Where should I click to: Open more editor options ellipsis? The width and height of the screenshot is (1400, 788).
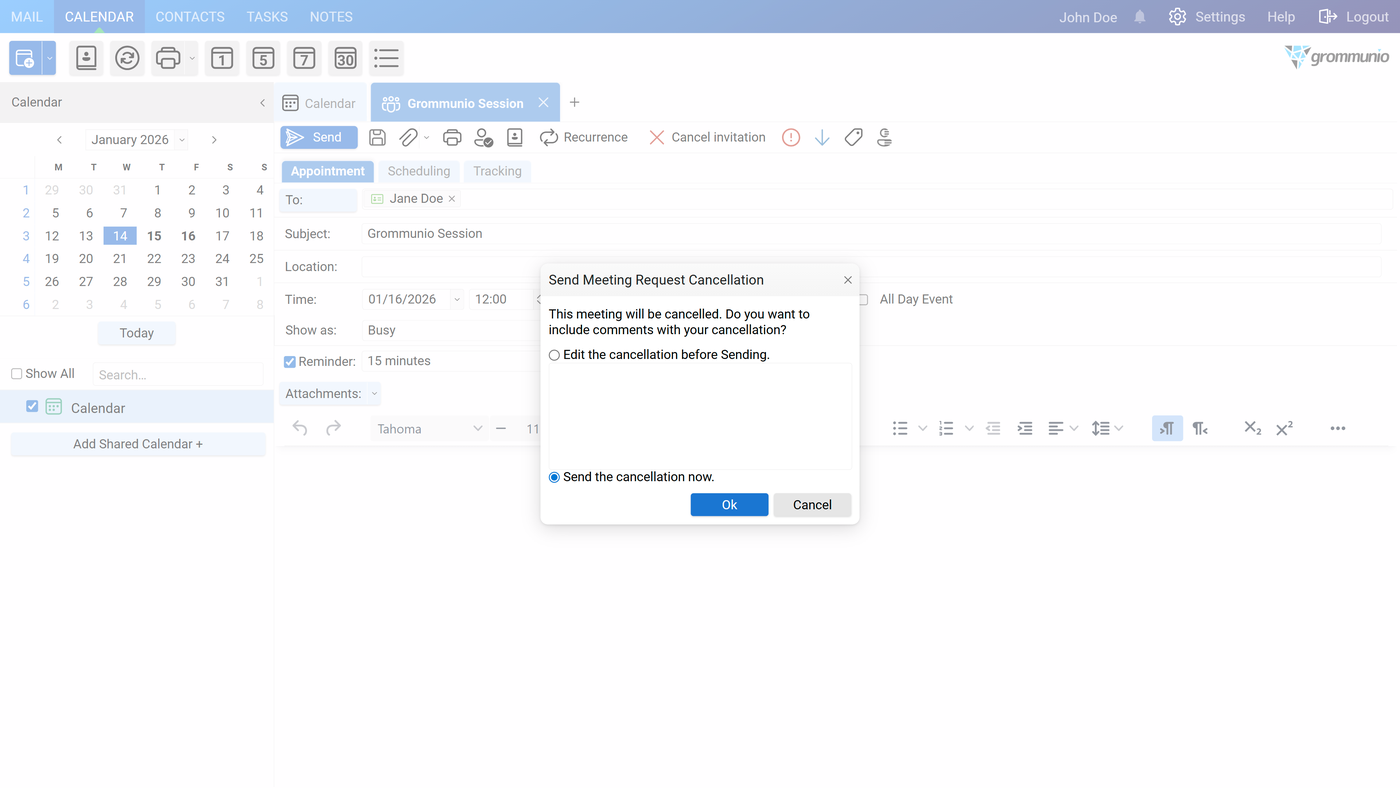click(1338, 428)
